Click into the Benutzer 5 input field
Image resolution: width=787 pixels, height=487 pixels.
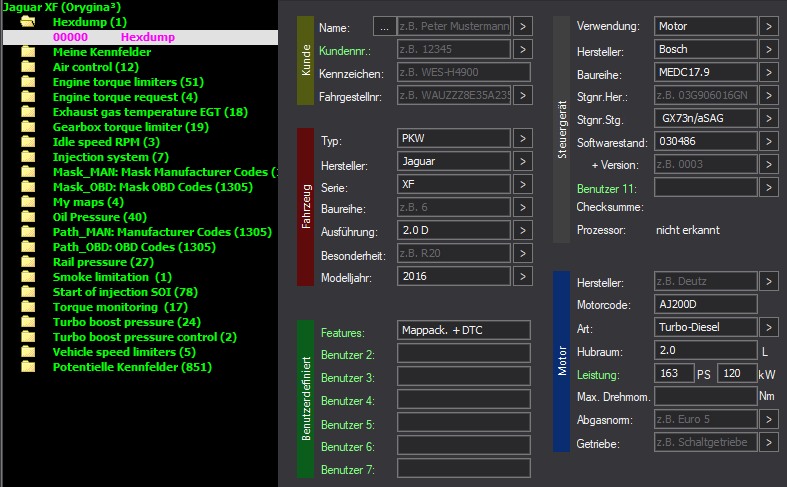coord(464,422)
